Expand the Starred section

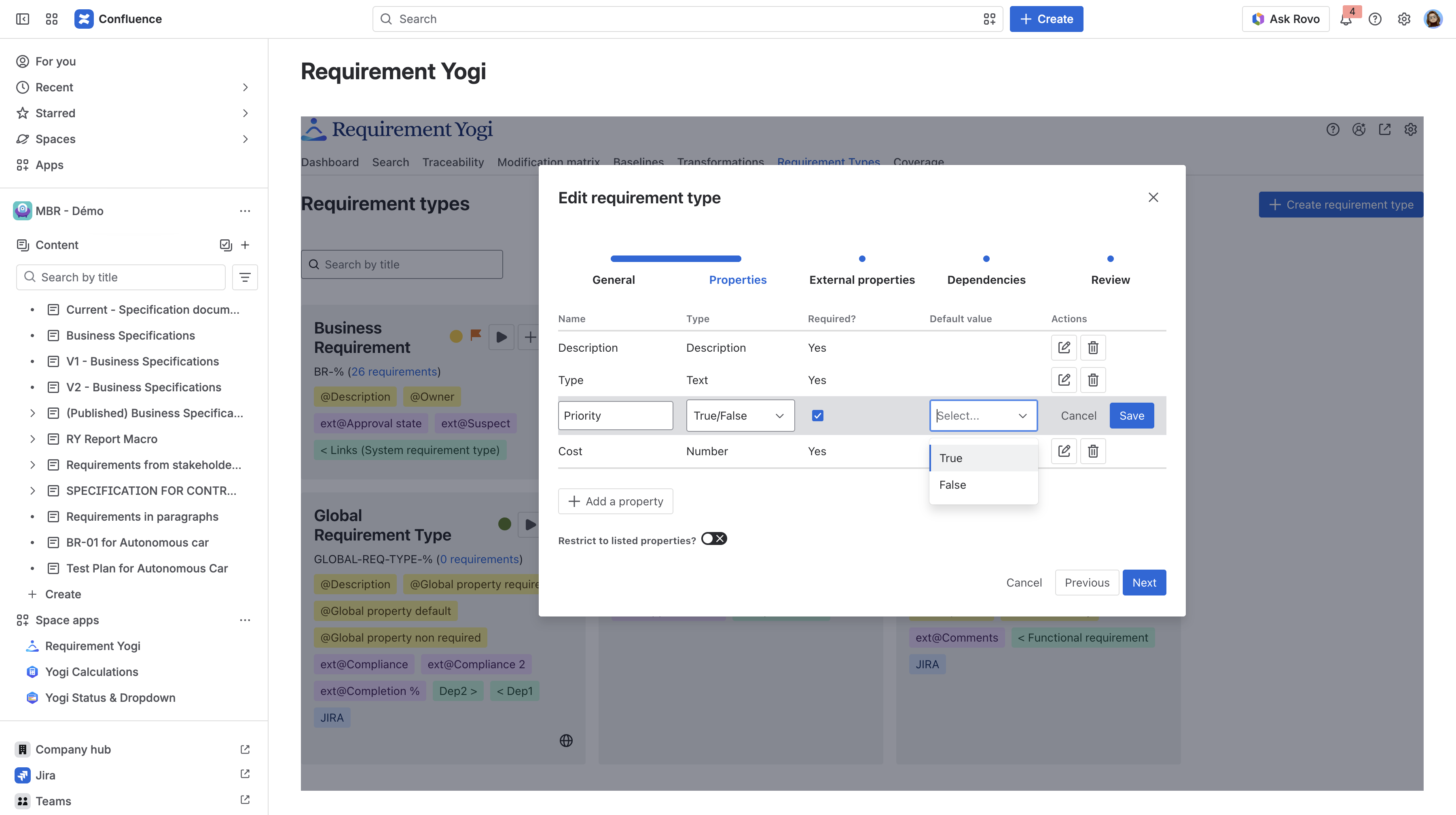245,113
